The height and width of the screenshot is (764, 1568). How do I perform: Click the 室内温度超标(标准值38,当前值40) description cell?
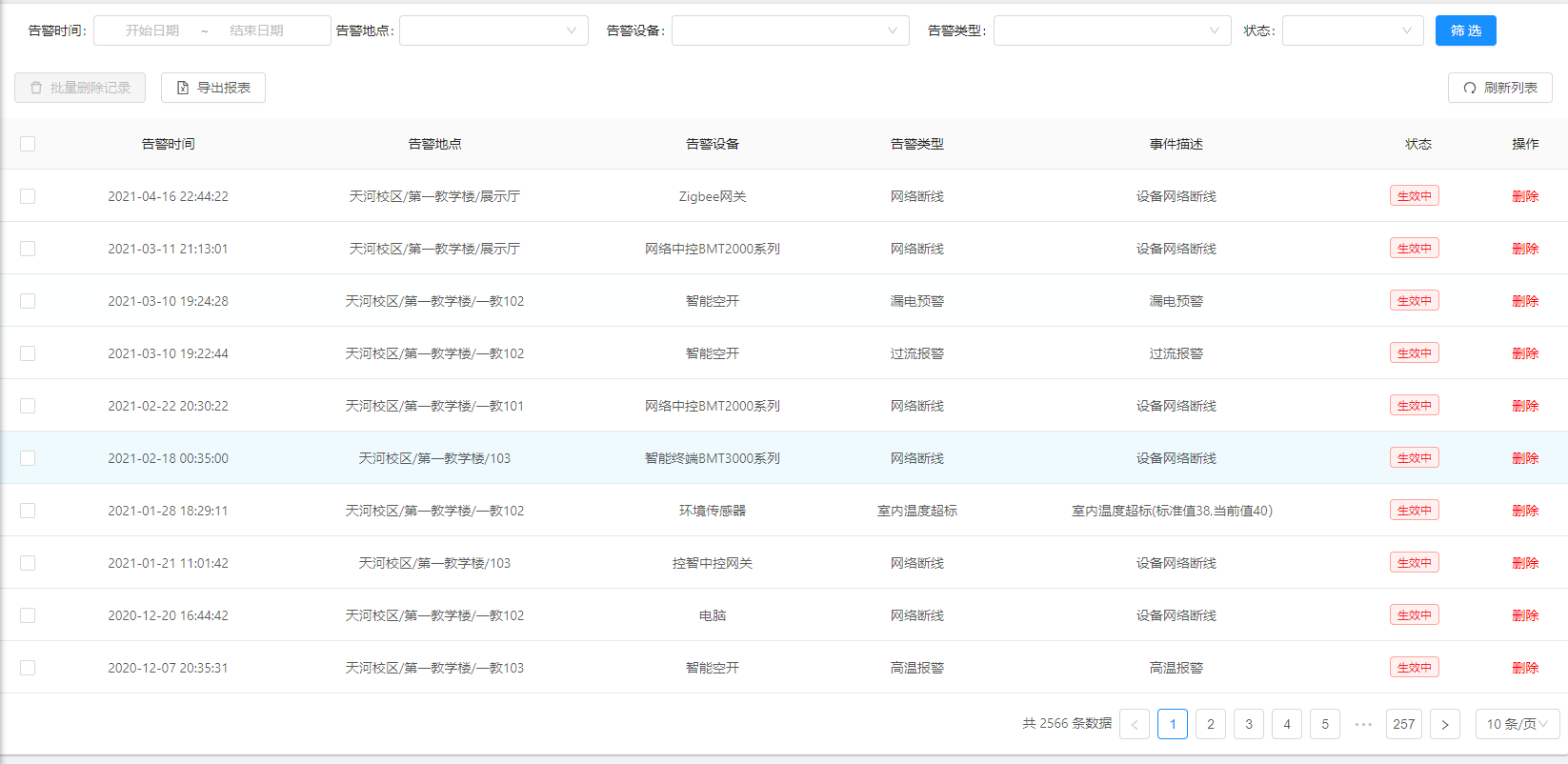1173,511
